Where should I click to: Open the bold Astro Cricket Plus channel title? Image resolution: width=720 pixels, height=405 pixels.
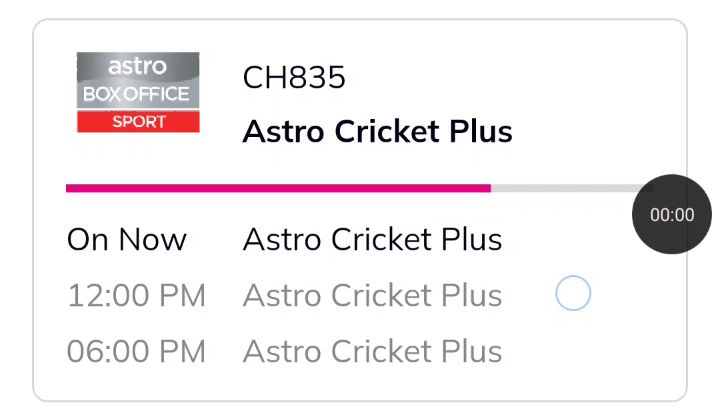(x=377, y=132)
